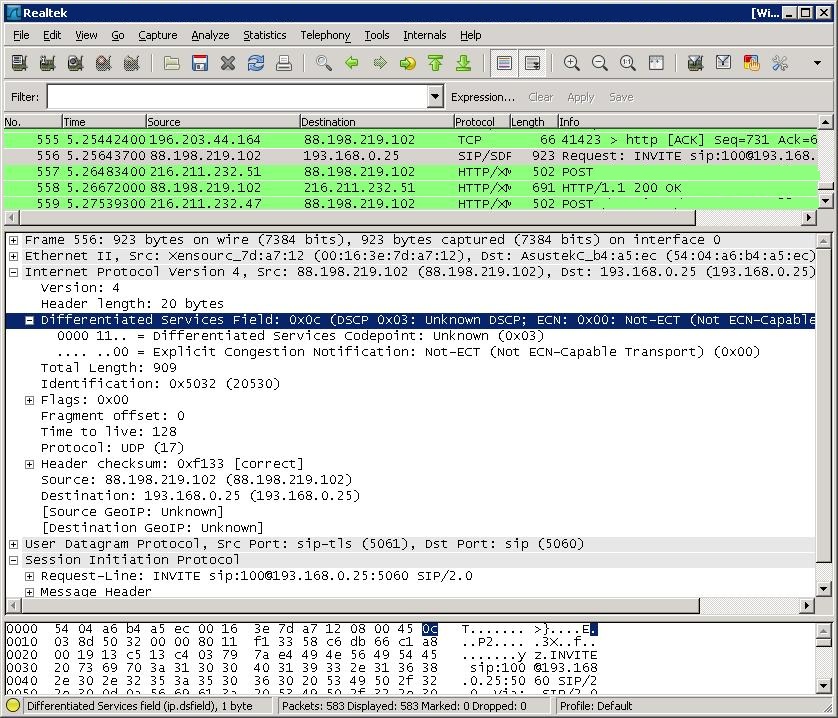Focus the display Filter input field
838x718 pixels.
point(238,97)
